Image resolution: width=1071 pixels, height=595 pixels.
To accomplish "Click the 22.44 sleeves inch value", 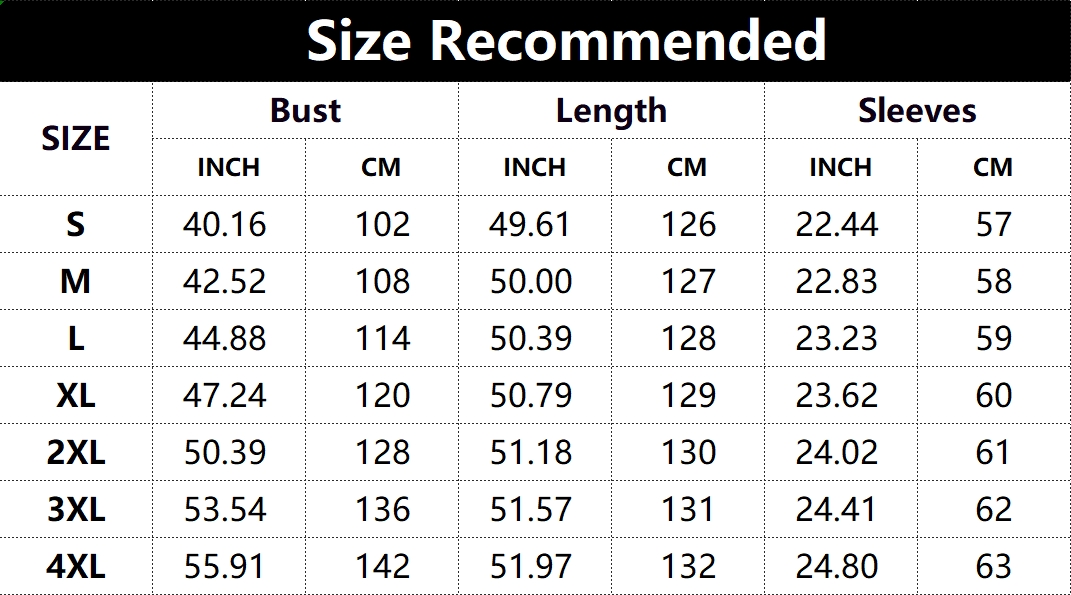I will click(x=837, y=224).
